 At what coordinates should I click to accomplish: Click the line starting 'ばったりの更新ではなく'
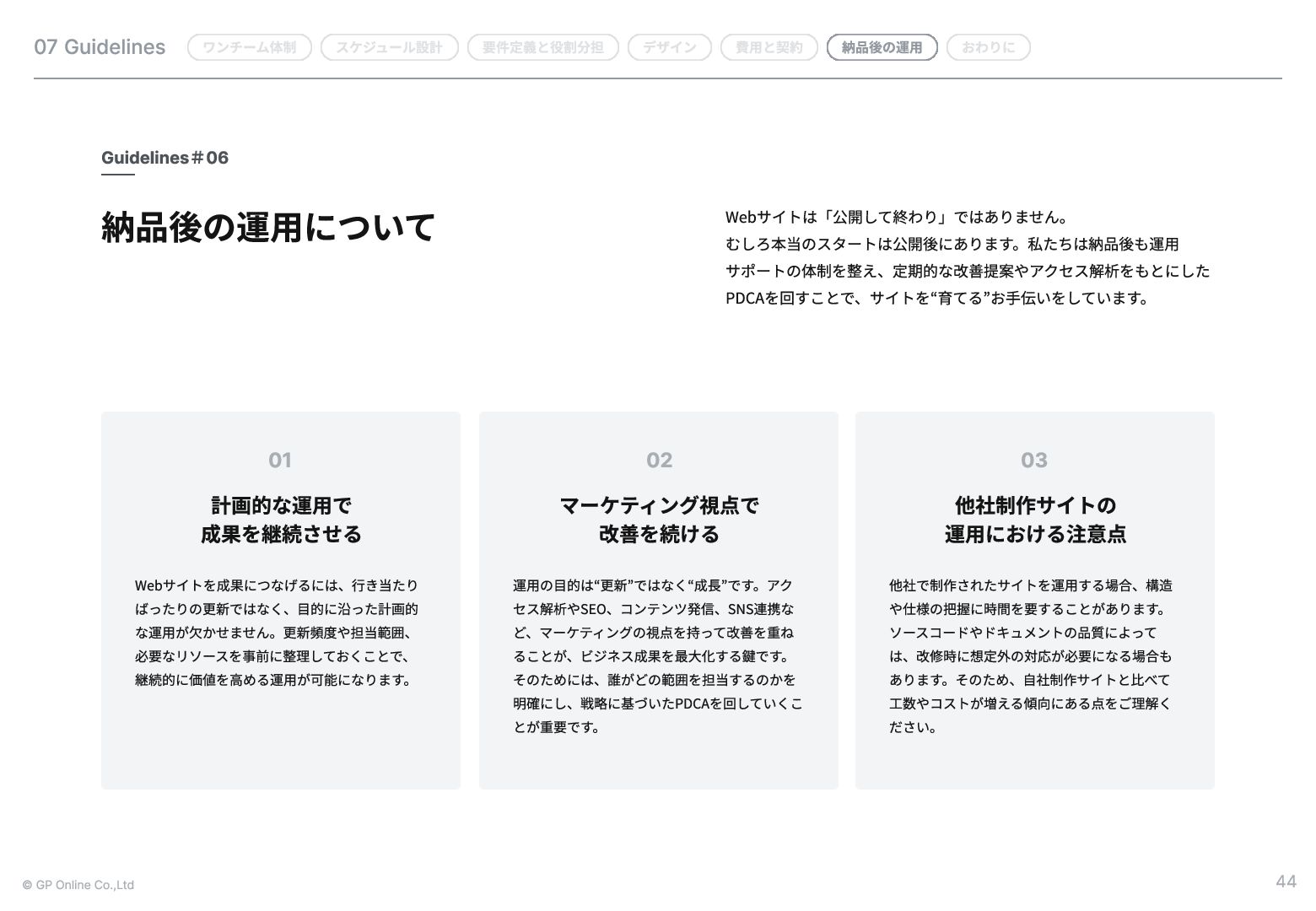[x=277, y=609]
